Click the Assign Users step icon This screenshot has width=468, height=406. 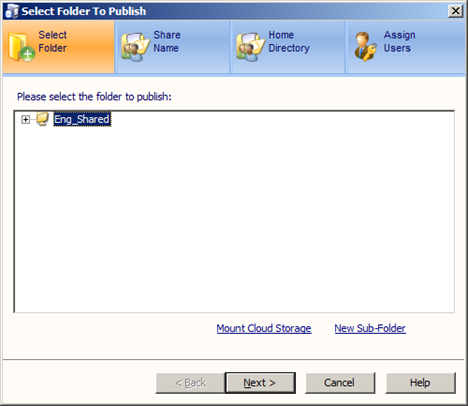[x=365, y=47]
